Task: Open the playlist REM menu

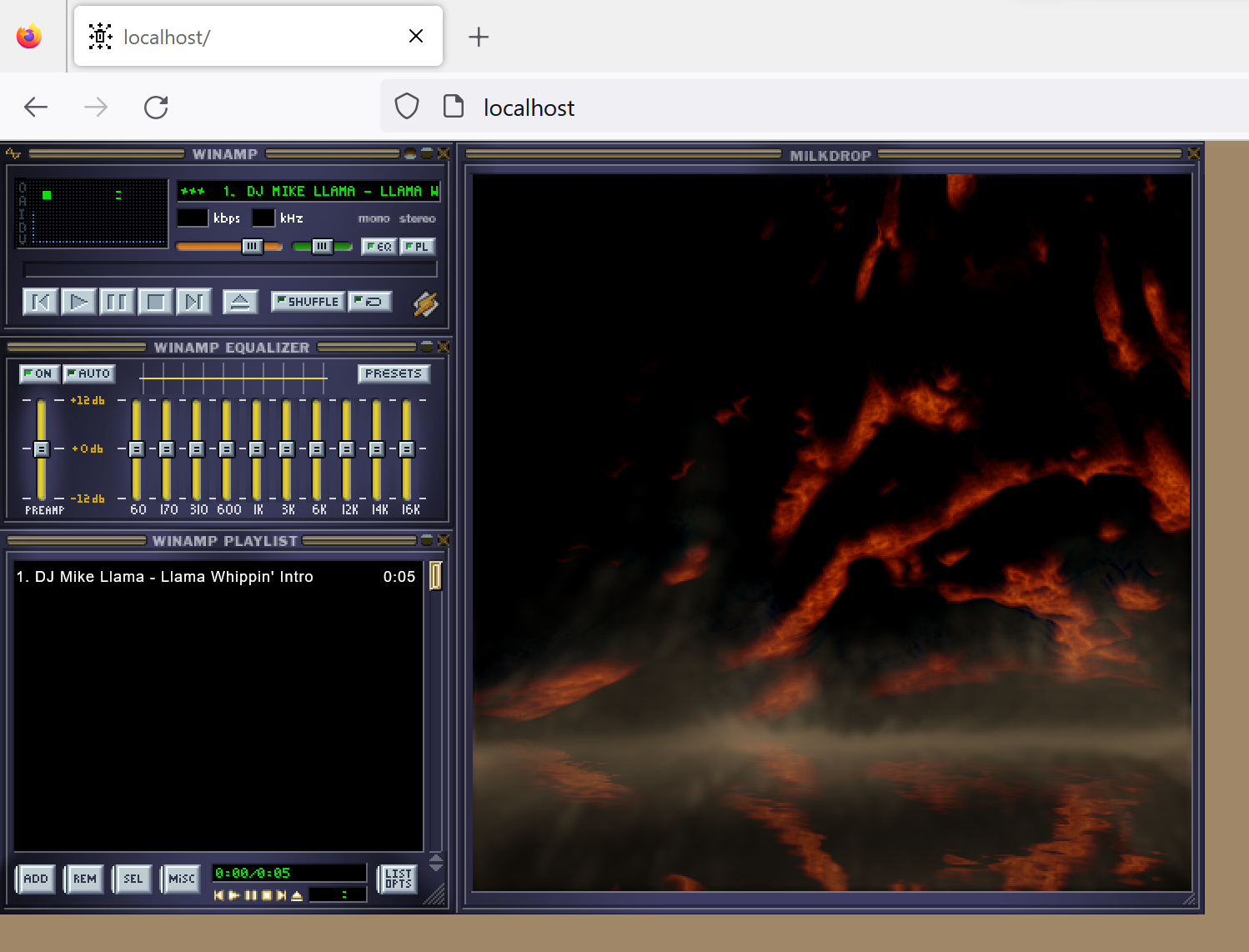Action: [x=84, y=879]
